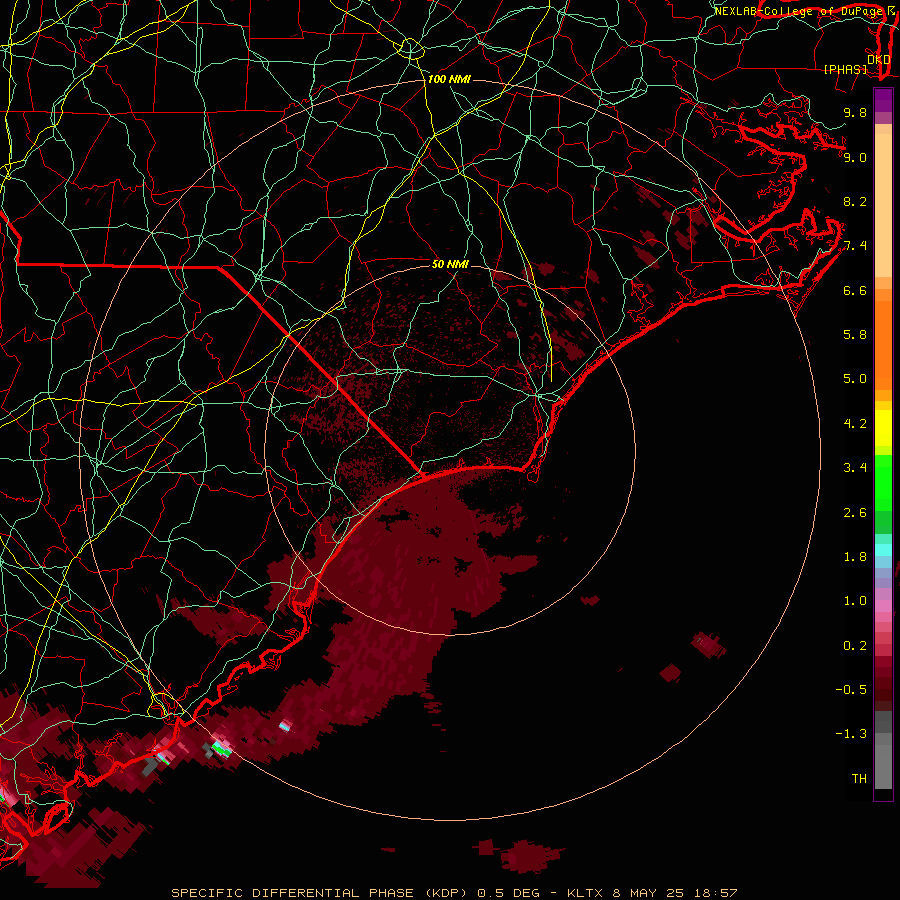
Task: Select the 1.8 scale value
Action: click(x=855, y=557)
